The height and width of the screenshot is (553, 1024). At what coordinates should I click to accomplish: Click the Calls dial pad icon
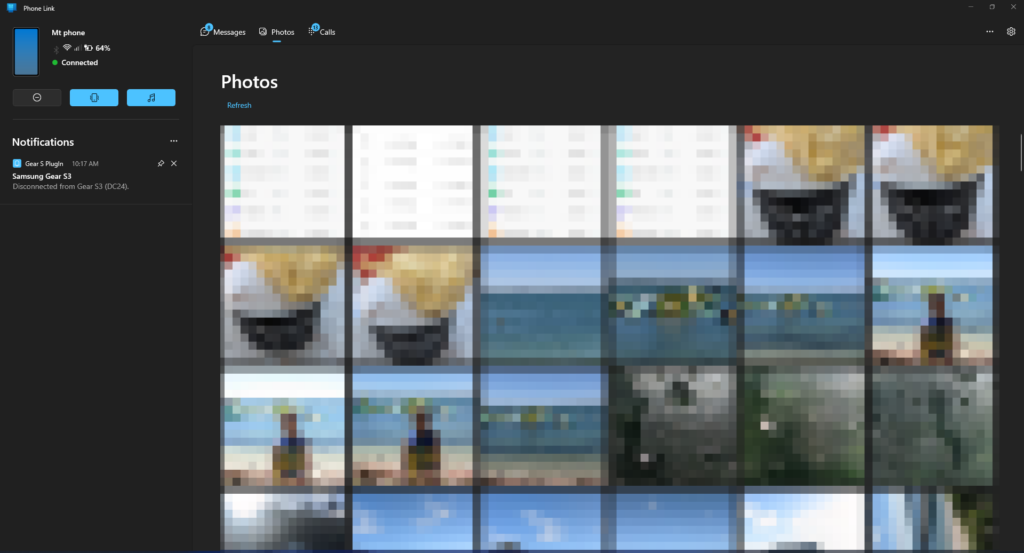tap(312, 31)
